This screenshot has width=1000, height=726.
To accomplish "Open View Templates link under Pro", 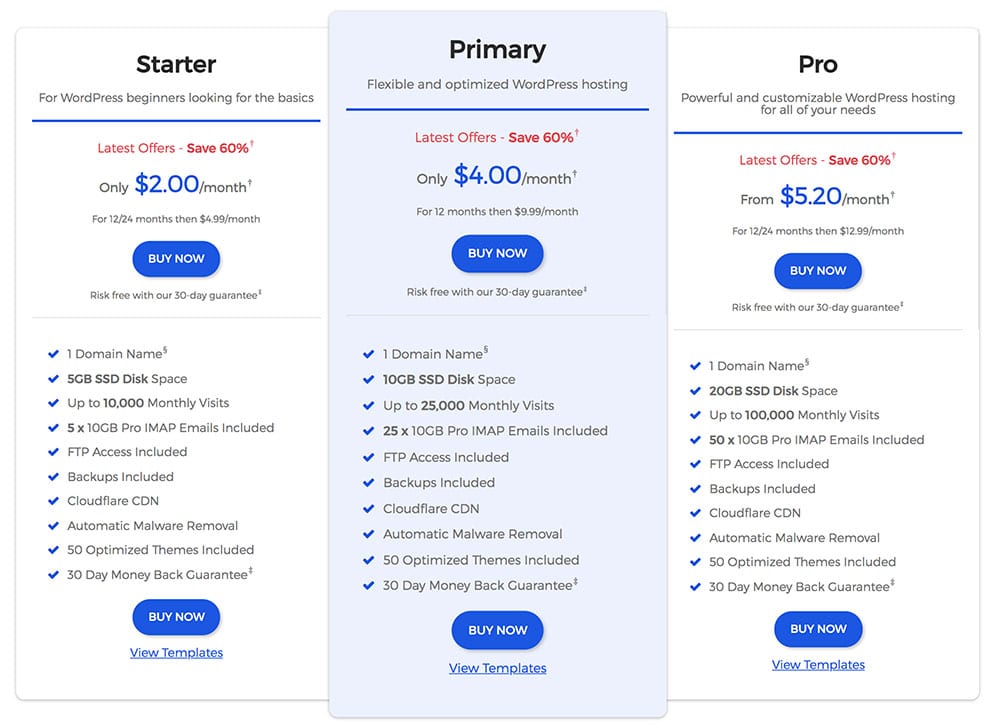I will pyautogui.click(x=818, y=665).
